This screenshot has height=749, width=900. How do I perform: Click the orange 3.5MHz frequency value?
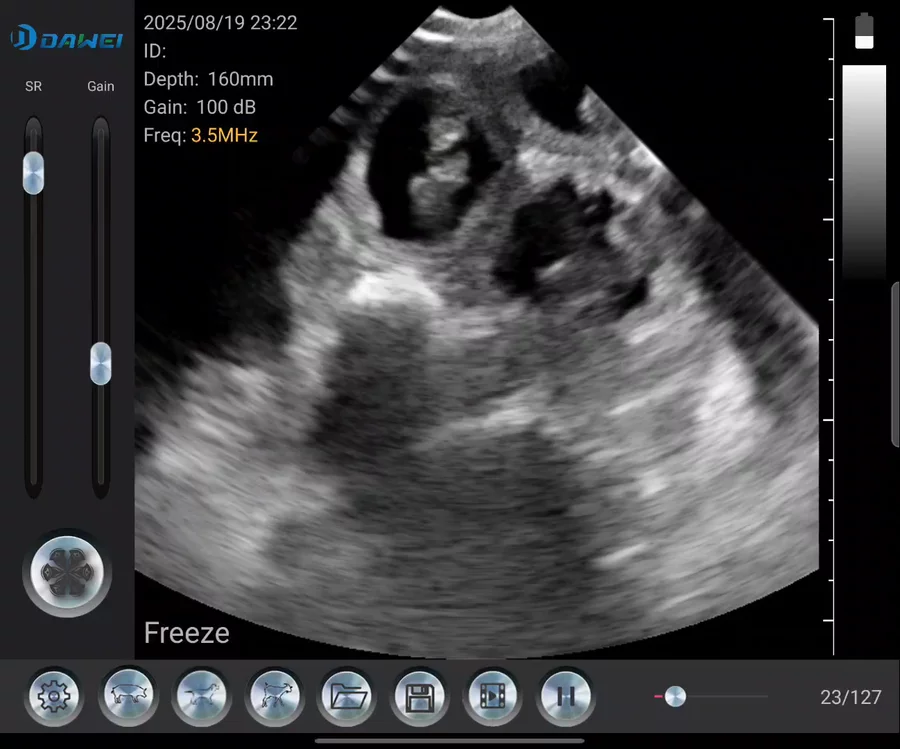tap(224, 135)
